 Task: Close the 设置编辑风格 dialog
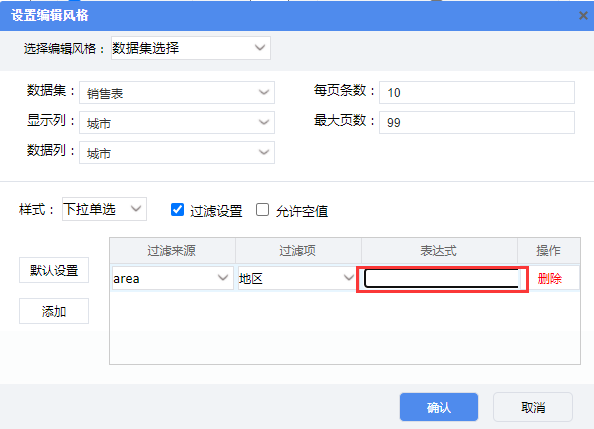pyautogui.click(x=583, y=16)
